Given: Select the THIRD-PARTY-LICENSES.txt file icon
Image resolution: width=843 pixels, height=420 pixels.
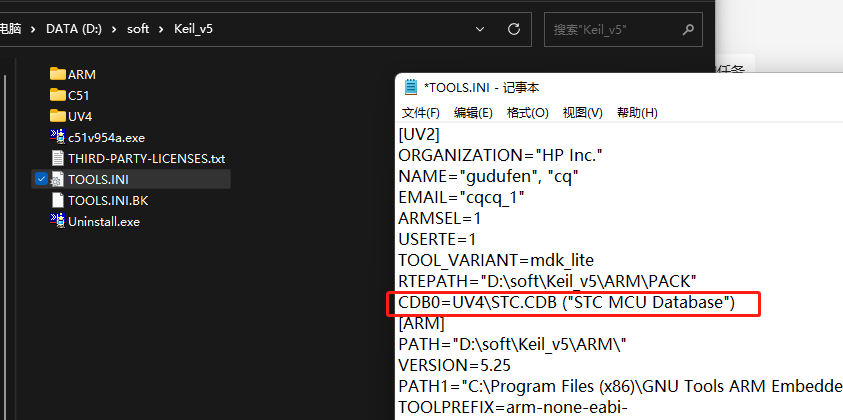Looking at the screenshot, I should pos(58,158).
